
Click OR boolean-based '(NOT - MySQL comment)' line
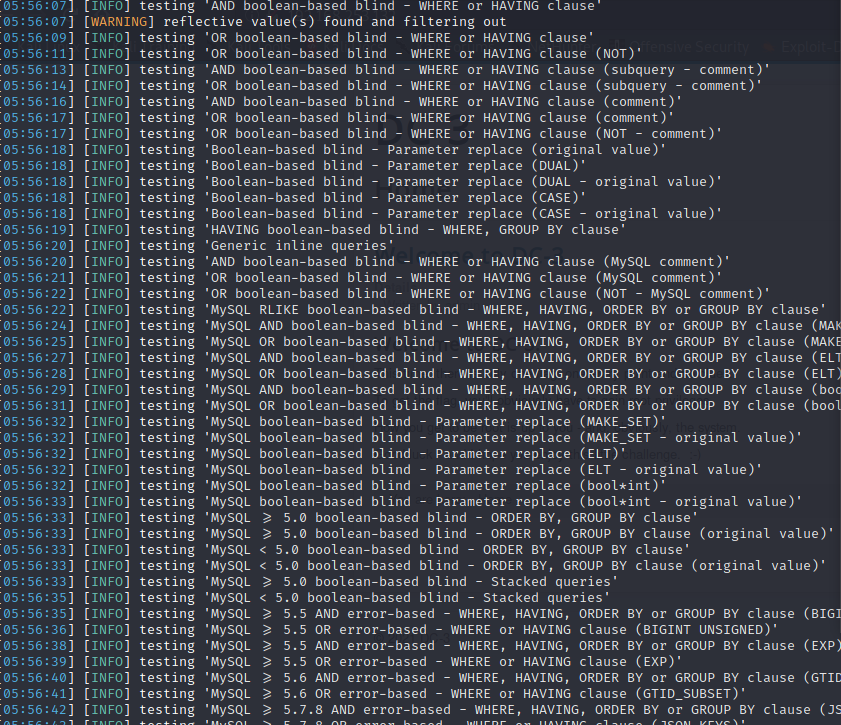(x=385, y=294)
